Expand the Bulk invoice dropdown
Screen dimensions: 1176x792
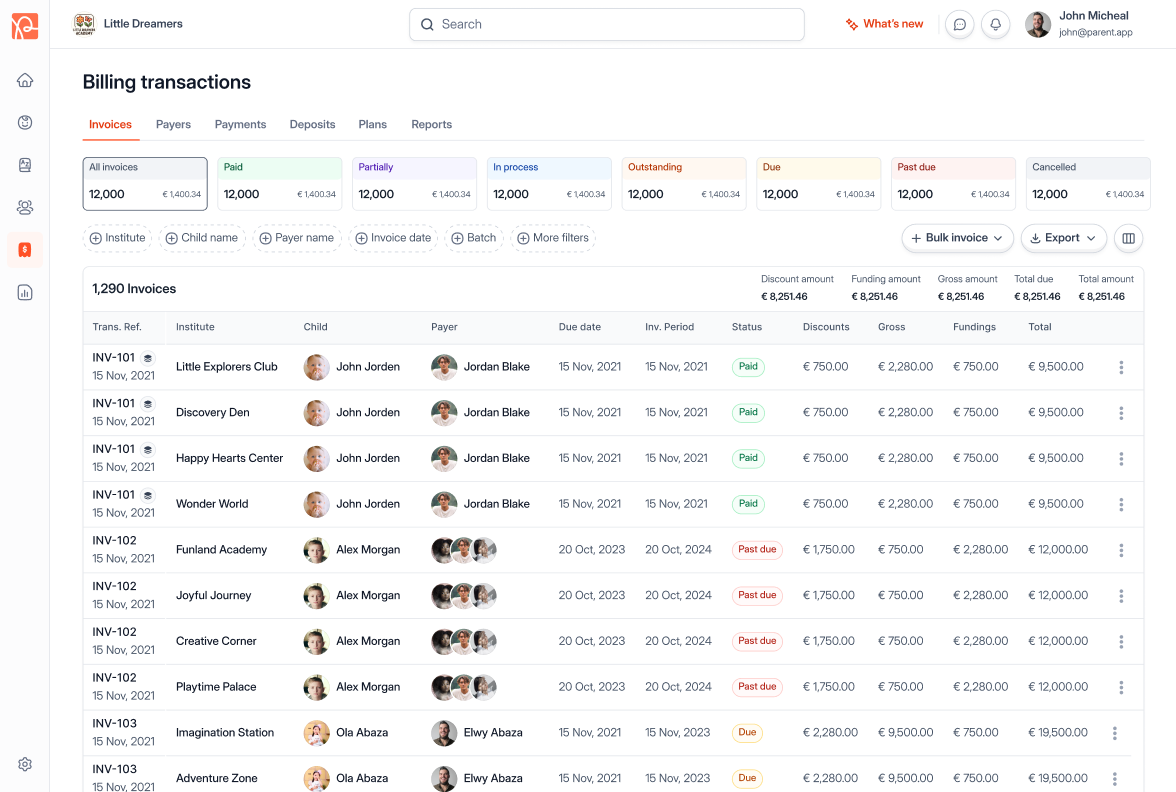pos(957,238)
